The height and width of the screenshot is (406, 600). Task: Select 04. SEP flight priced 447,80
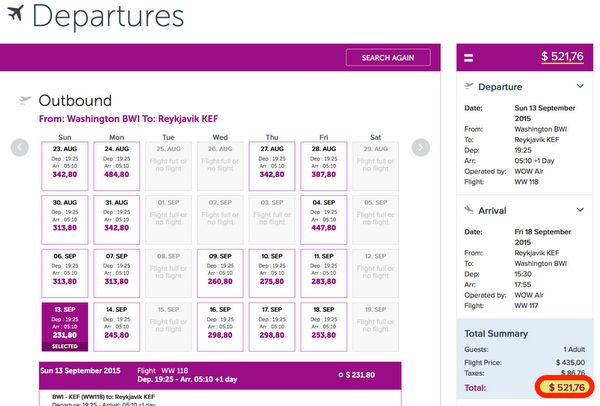pyautogui.click(x=324, y=220)
